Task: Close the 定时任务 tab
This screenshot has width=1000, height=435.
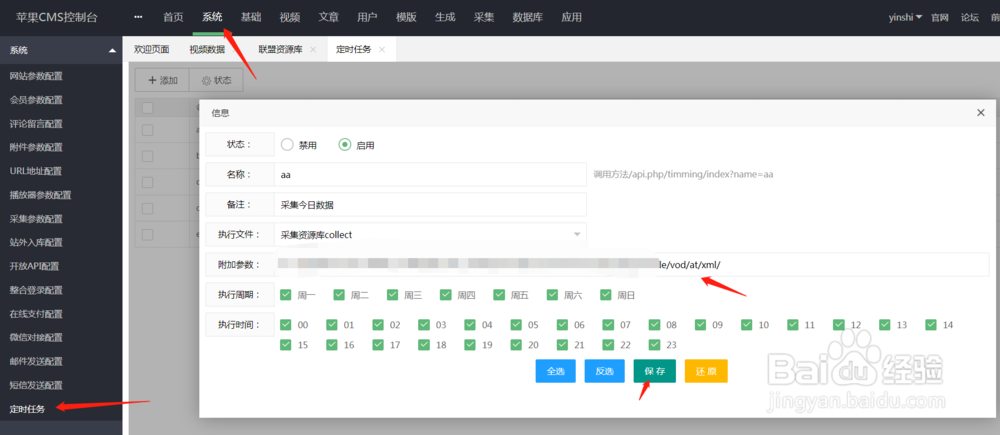Action: 382,49
